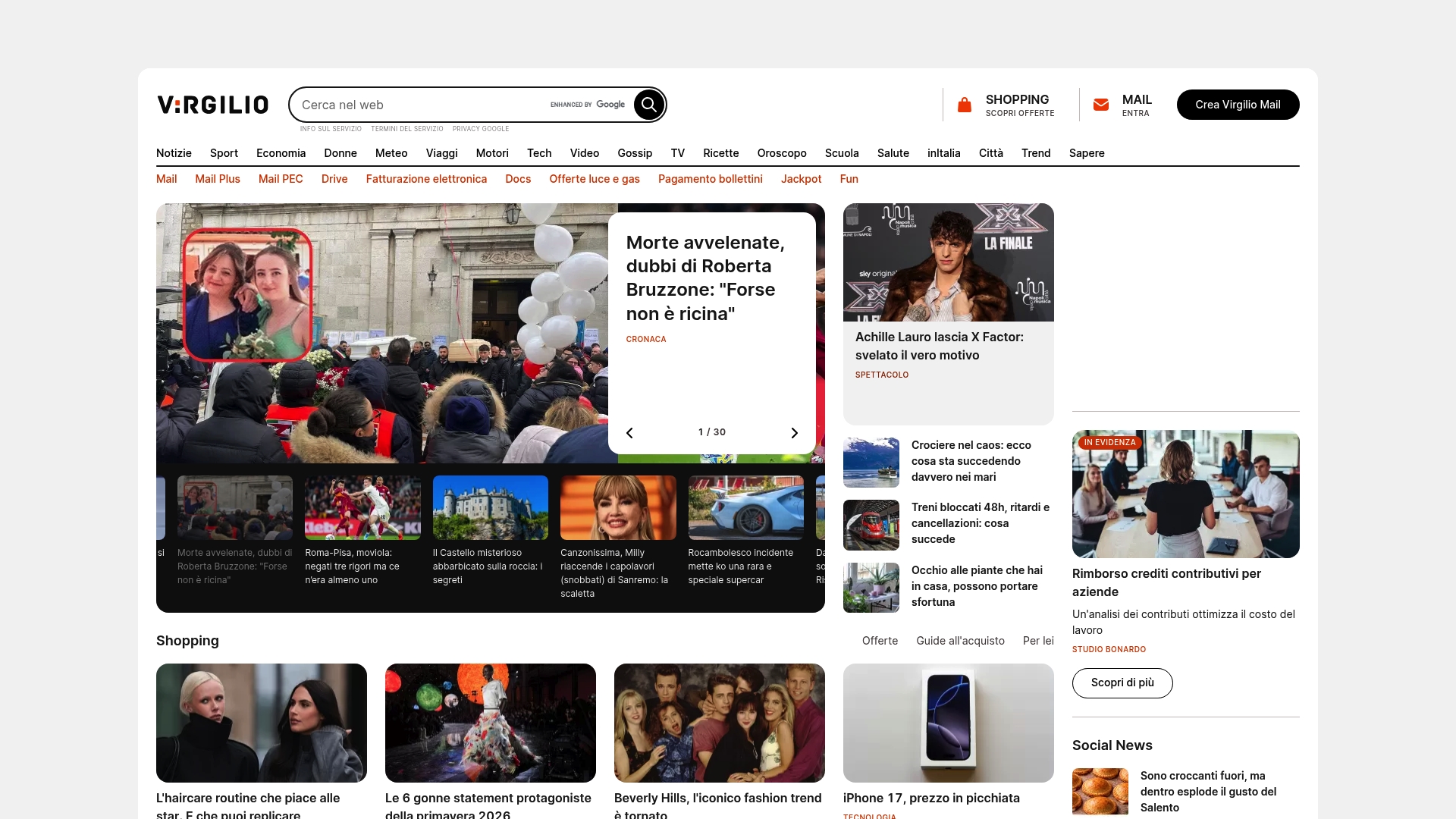This screenshot has width=1456, height=819.
Task: Open Shopping via the orange bag icon
Action: click(964, 105)
